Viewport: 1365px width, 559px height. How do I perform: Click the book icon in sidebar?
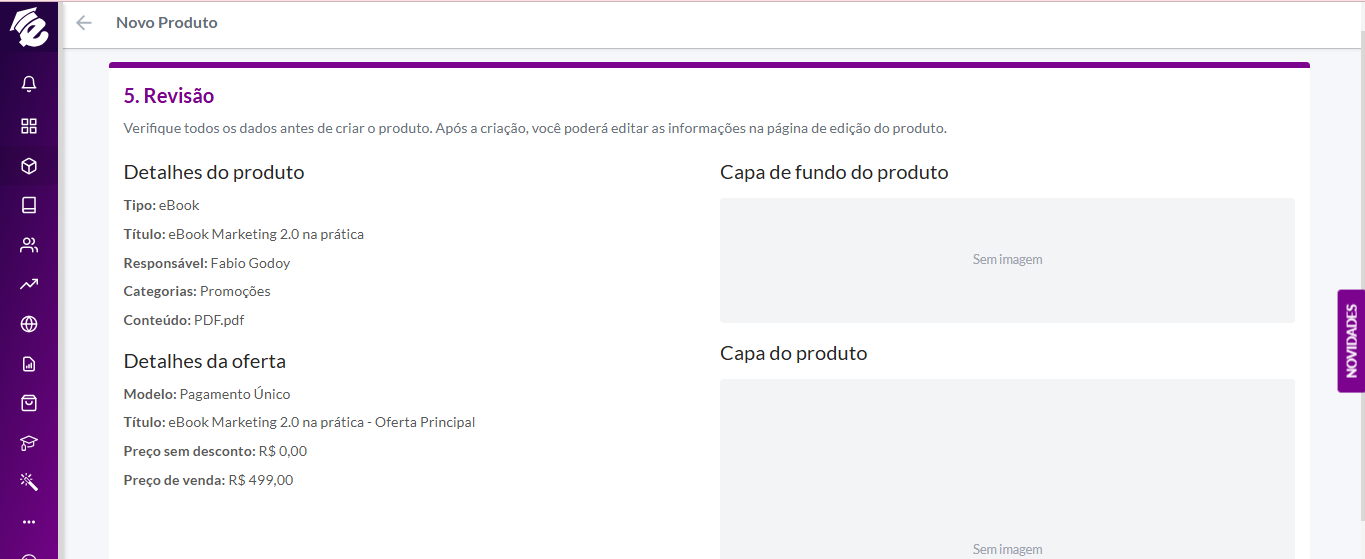(x=29, y=205)
